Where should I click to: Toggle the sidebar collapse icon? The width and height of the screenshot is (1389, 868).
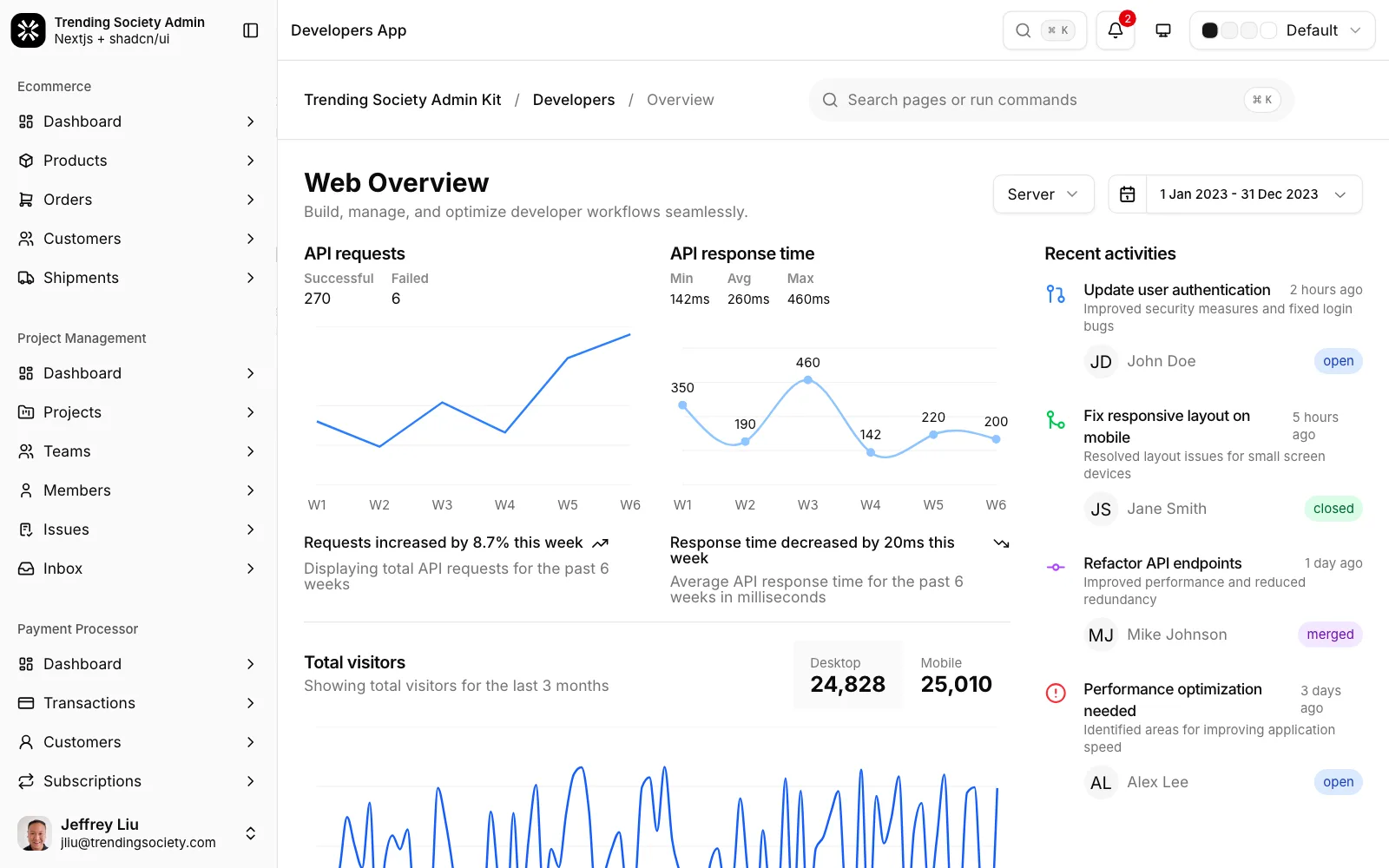[x=251, y=30]
